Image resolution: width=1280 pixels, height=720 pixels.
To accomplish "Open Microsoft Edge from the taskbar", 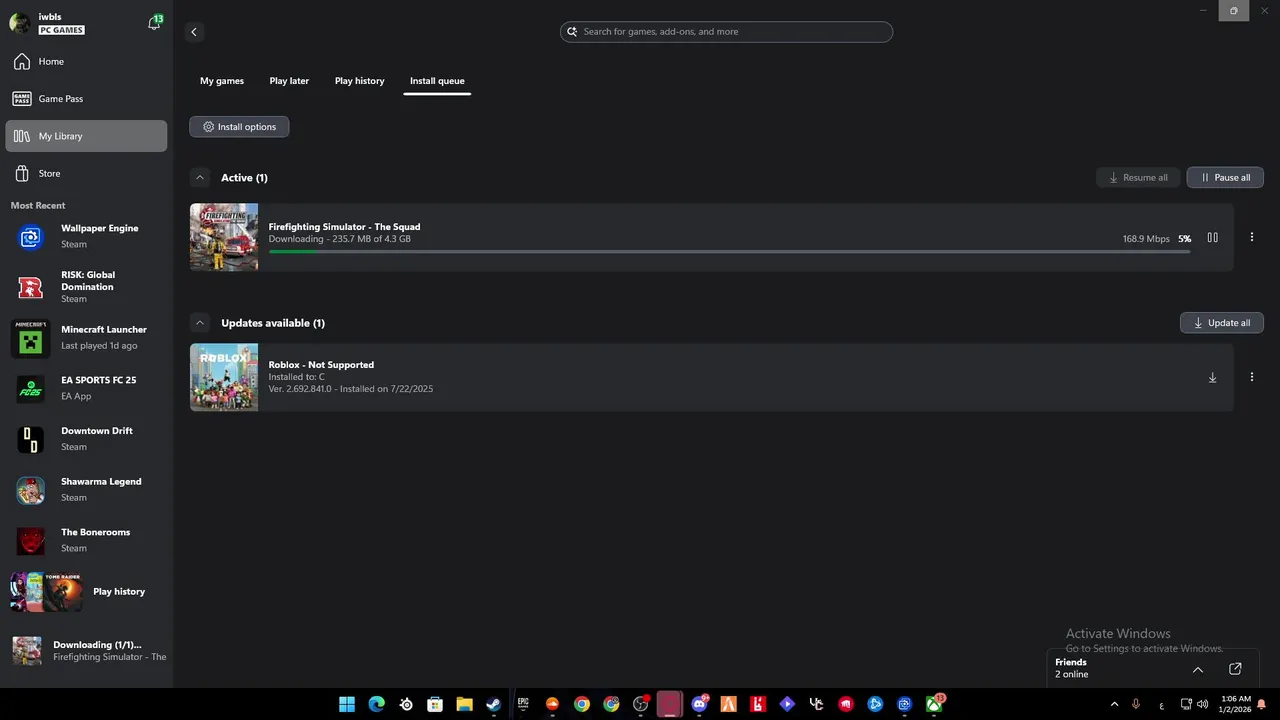I will pyautogui.click(x=376, y=704).
